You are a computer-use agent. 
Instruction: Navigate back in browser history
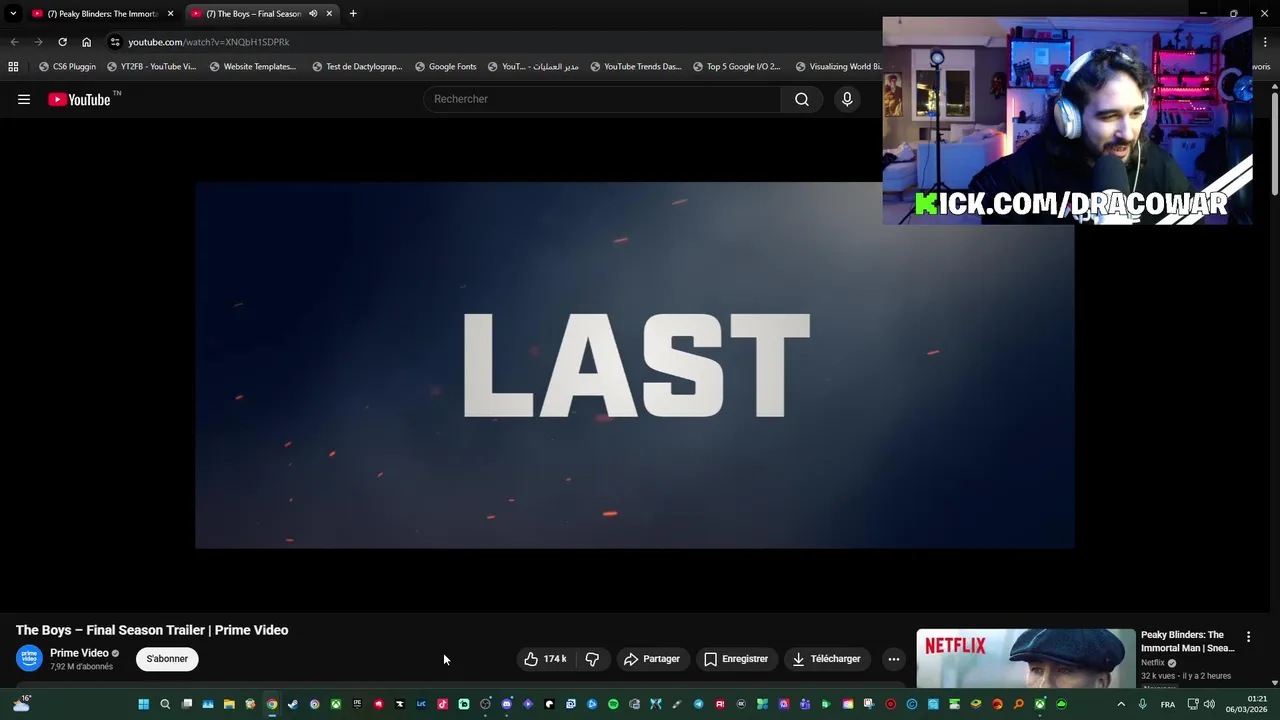(x=14, y=42)
